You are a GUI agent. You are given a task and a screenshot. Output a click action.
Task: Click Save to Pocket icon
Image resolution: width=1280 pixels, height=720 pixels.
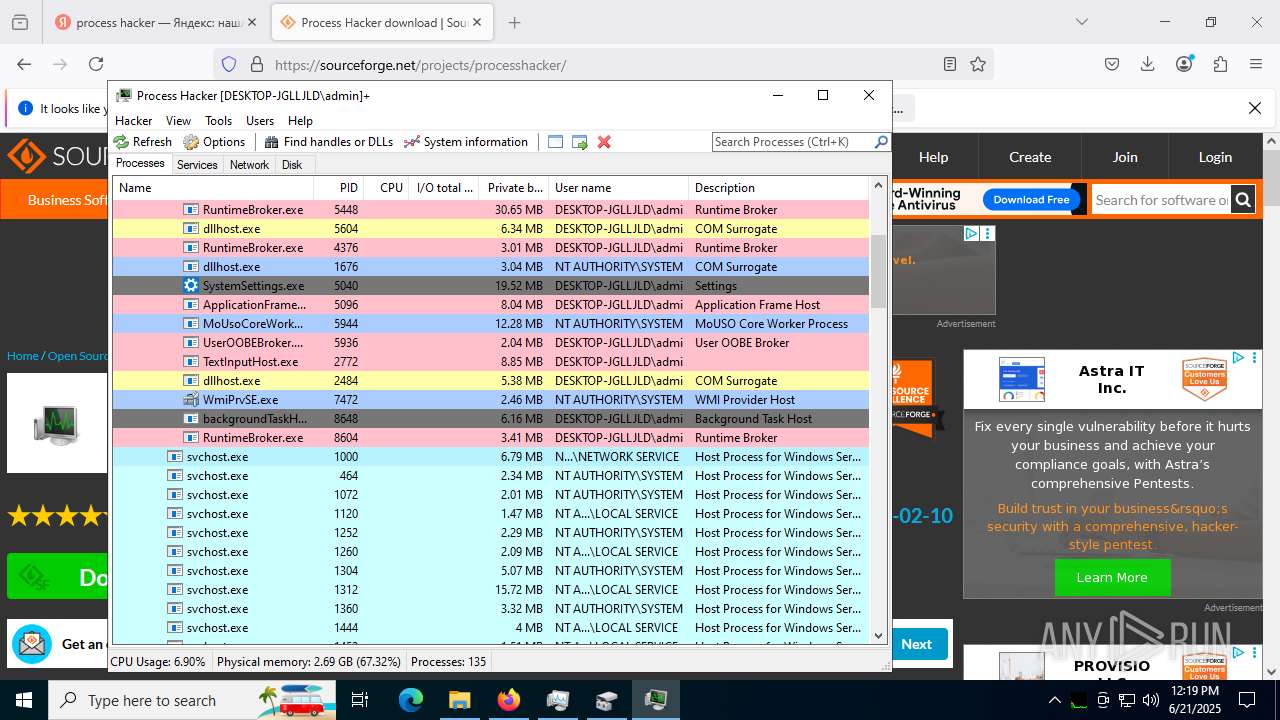pos(1112,64)
